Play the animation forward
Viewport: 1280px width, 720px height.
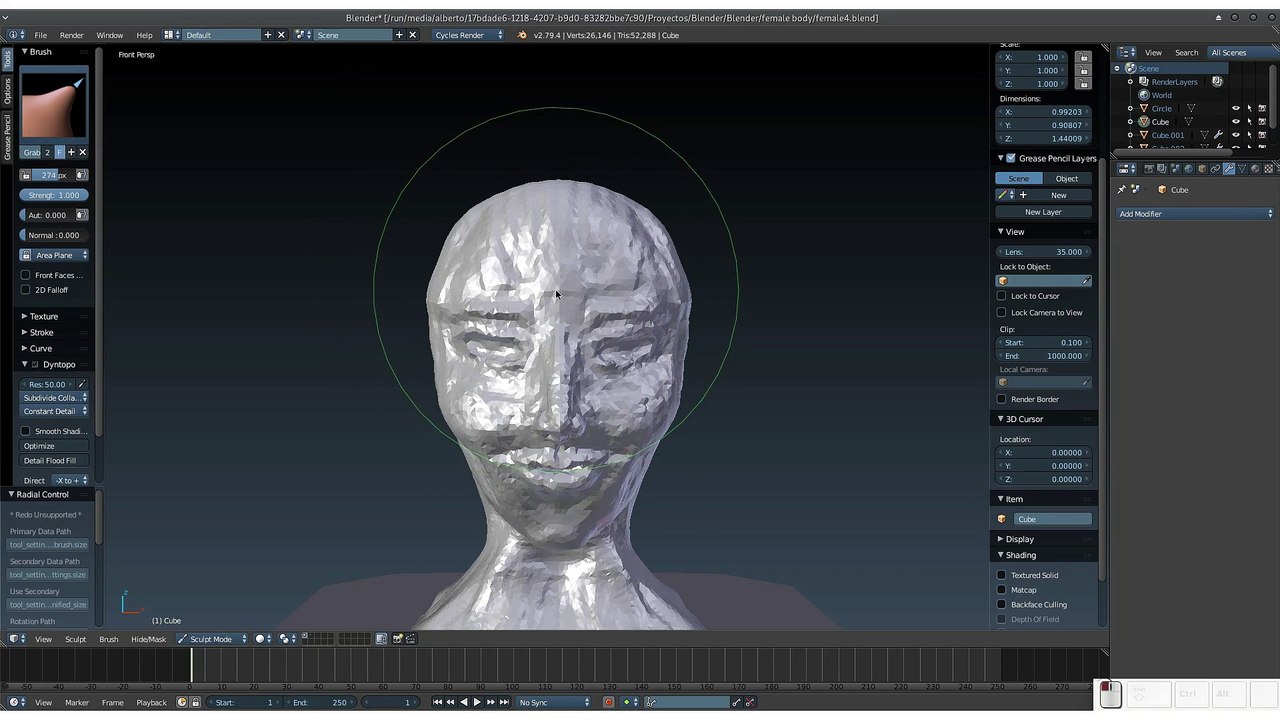(x=477, y=702)
